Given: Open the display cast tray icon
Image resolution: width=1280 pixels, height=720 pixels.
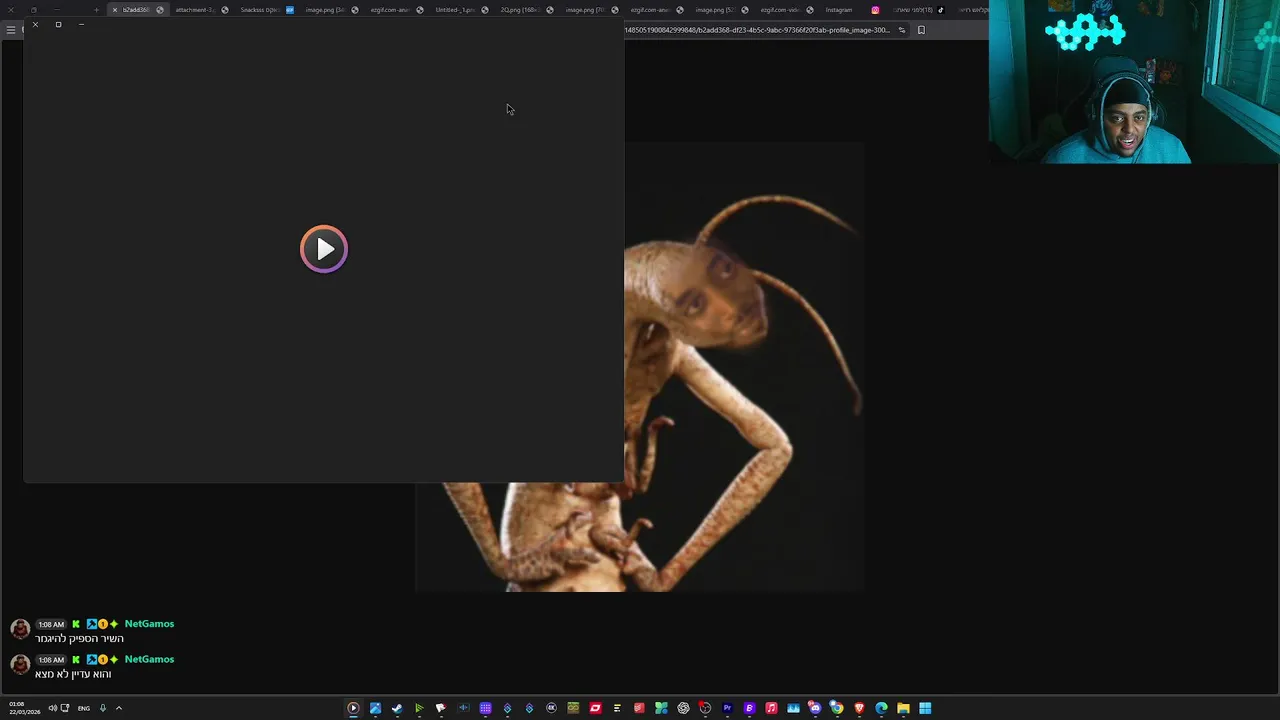Looking at the screenshot, I should 65,708.
